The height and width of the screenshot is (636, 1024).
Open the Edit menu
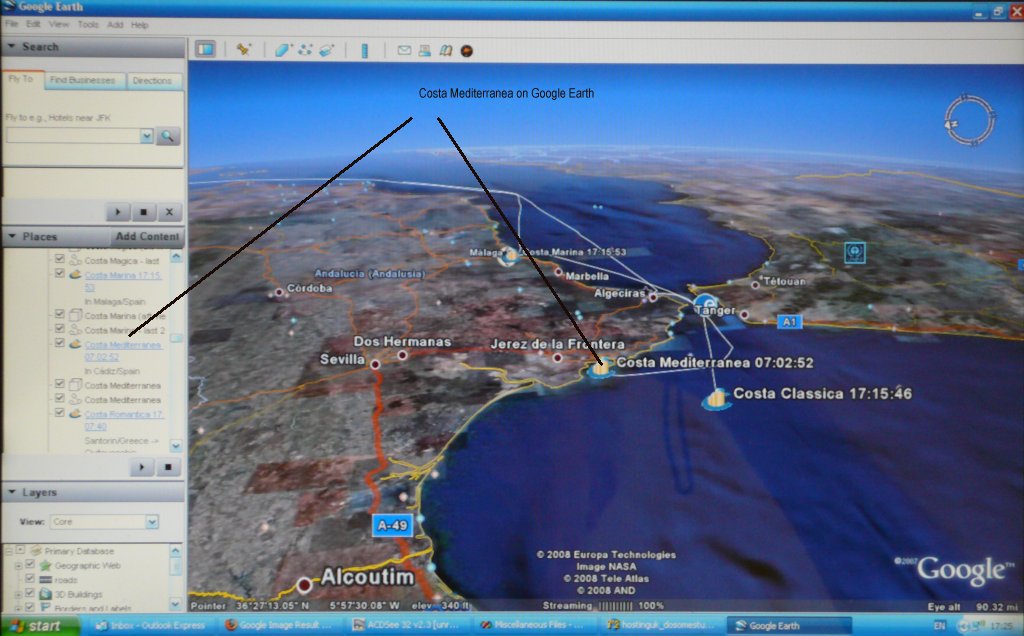click(33, 24)
